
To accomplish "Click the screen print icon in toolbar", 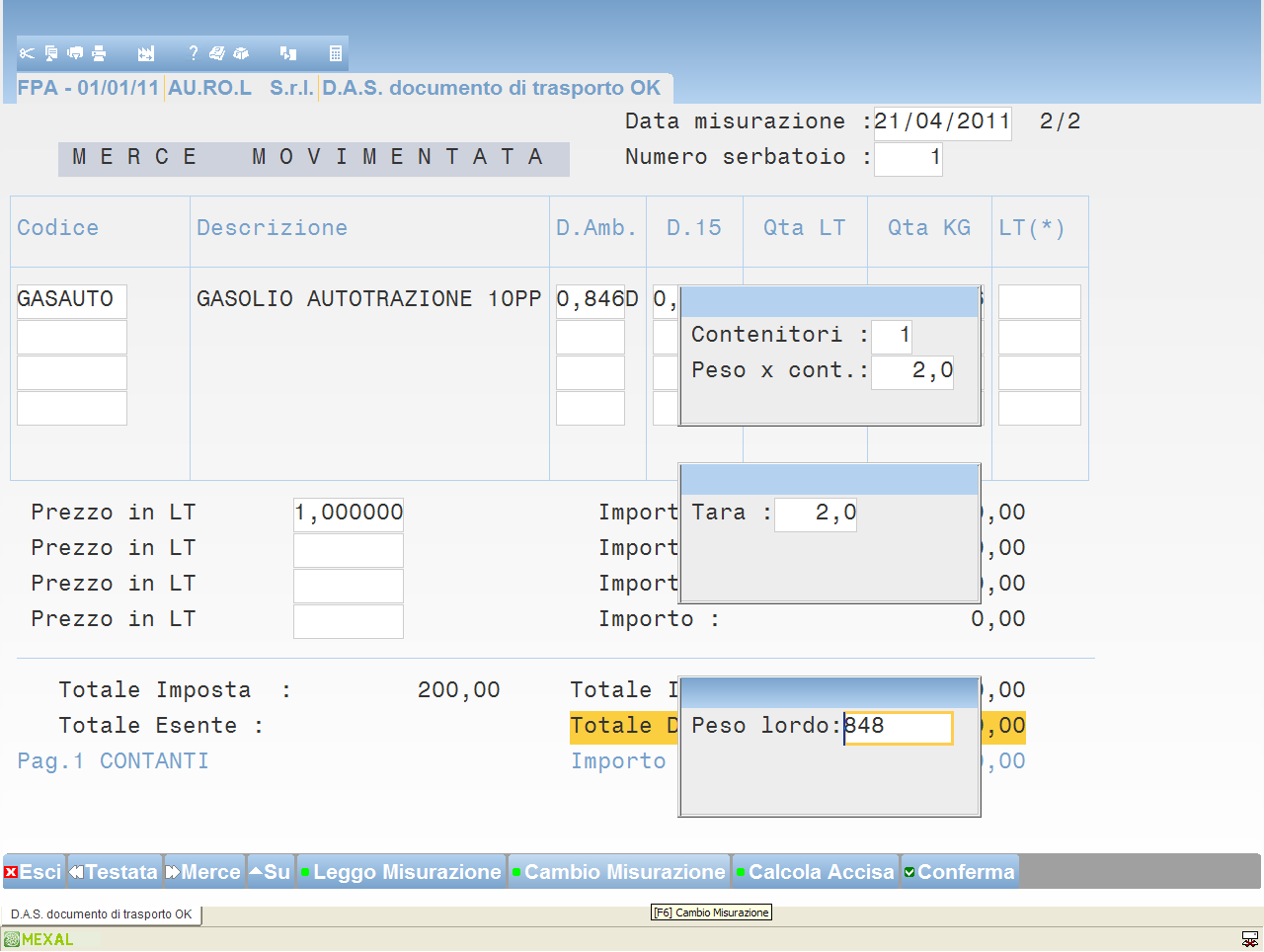I will [x=75, y=53].
